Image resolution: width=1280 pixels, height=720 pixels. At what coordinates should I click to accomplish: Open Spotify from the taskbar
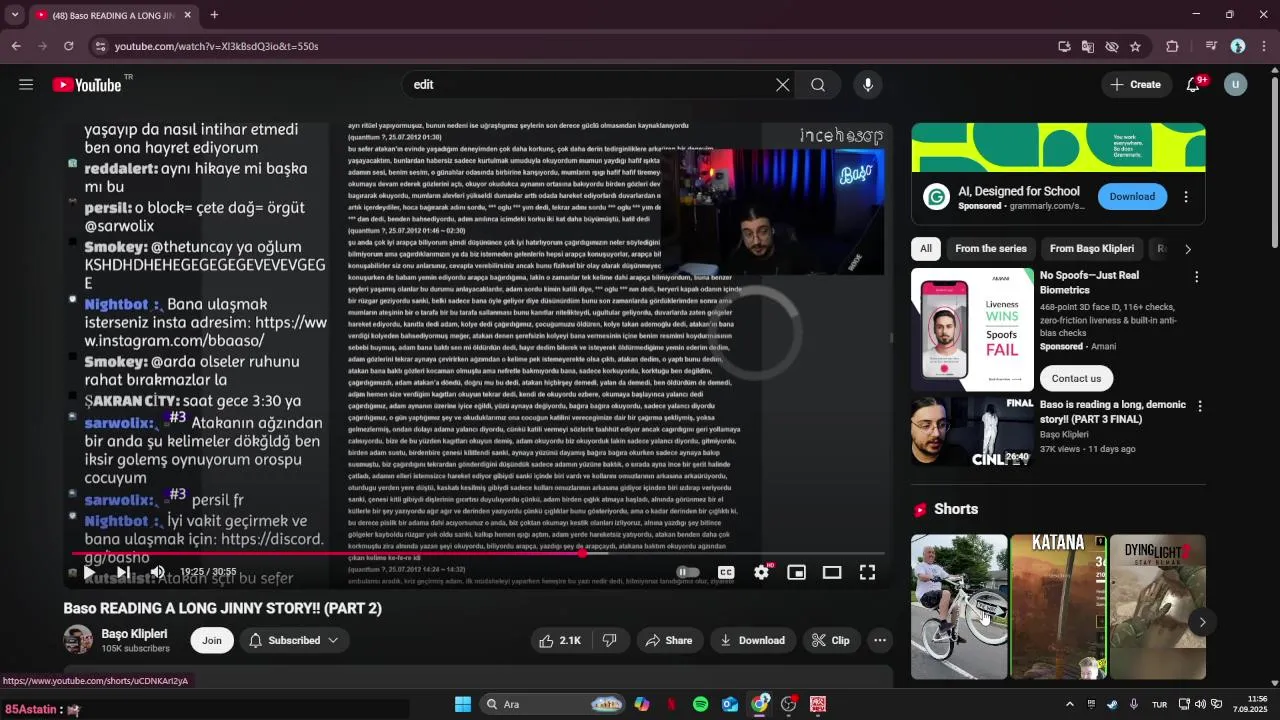click(x=700, y=704)
